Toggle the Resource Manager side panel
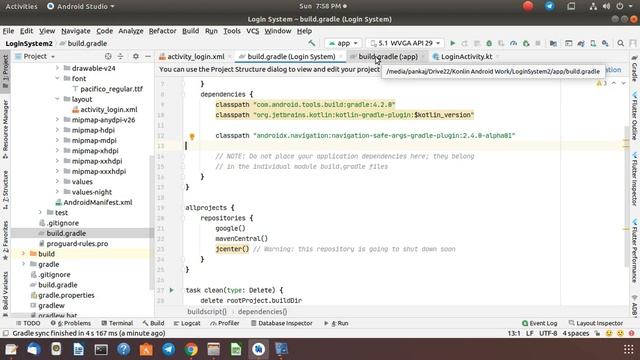The image size is (640, 360). (5, 129)
